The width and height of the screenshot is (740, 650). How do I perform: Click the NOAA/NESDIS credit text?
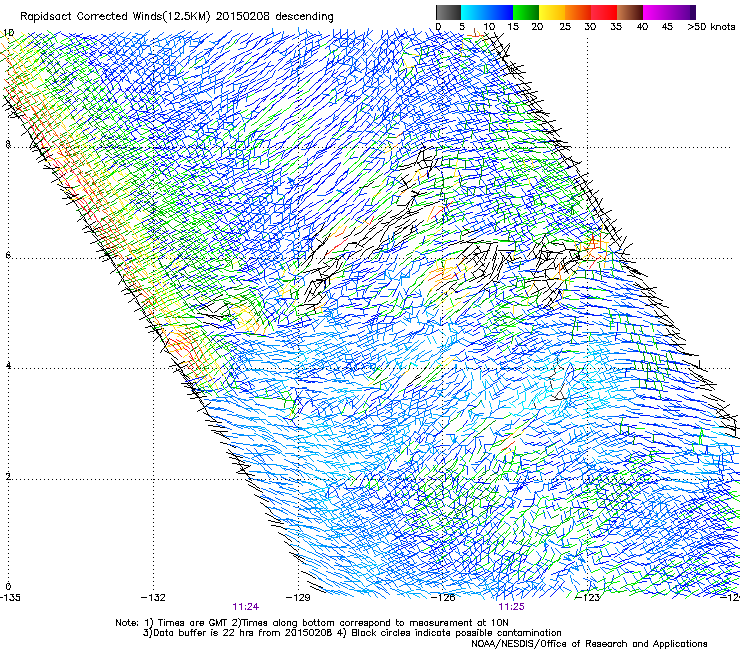point(589,644)
